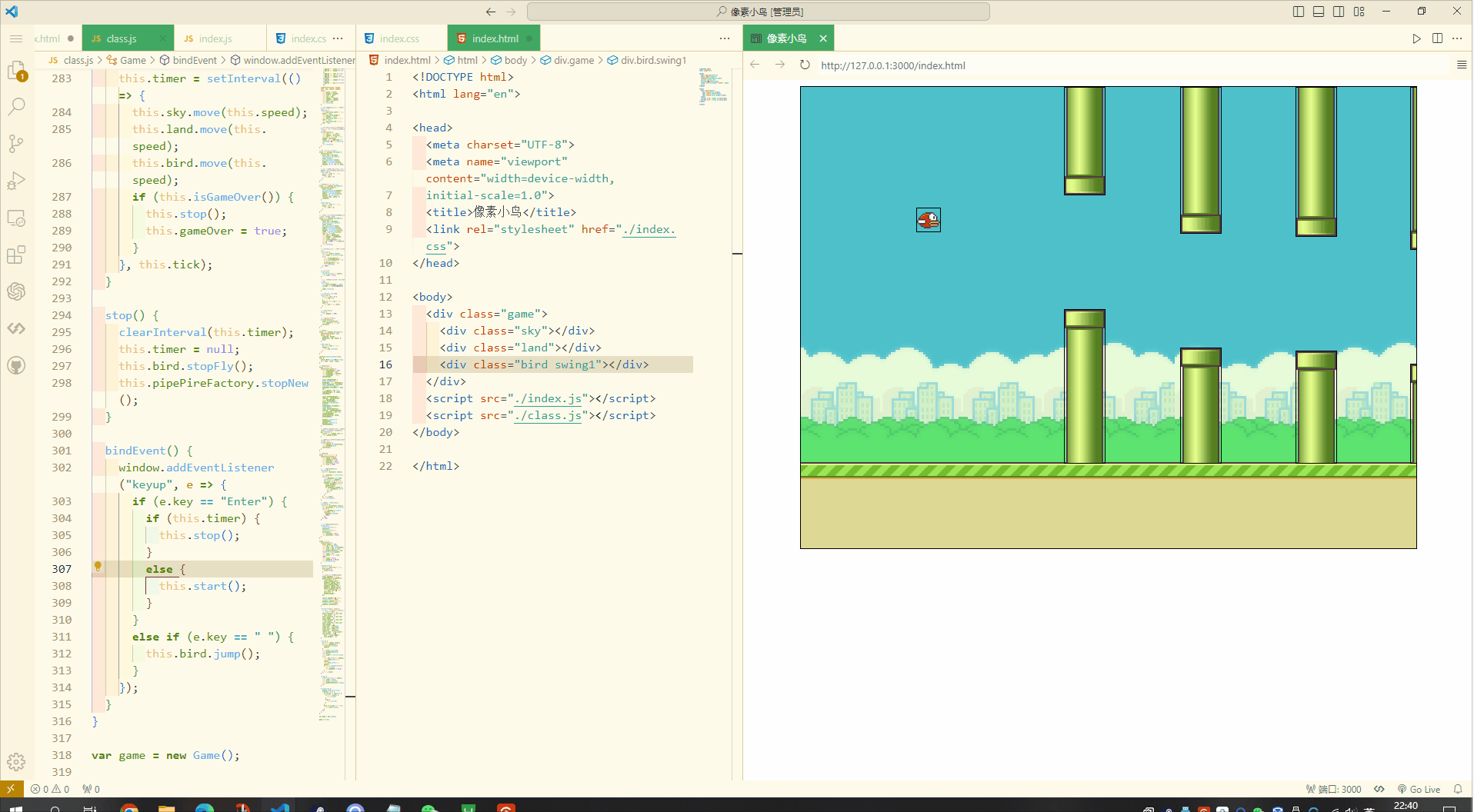Open the Customize Layout icon

coord(1359,12)
